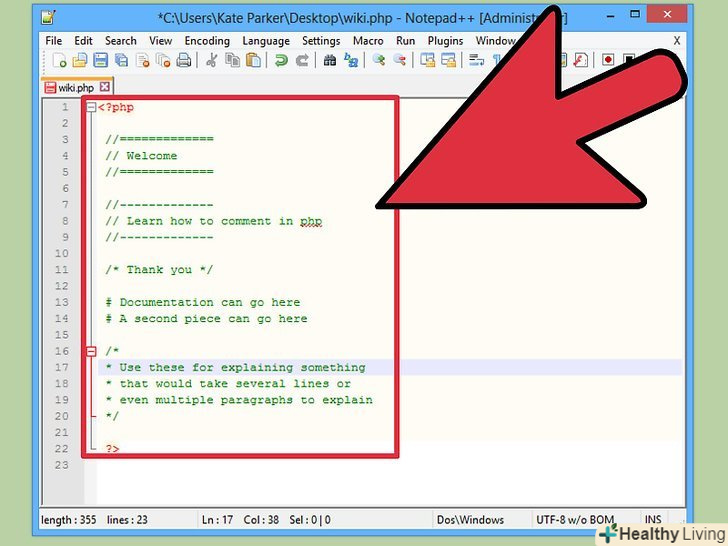Viewport: 728px width, 546px height.
Task: Toggle INS insert mode in status bar
Action: point(653,520)
